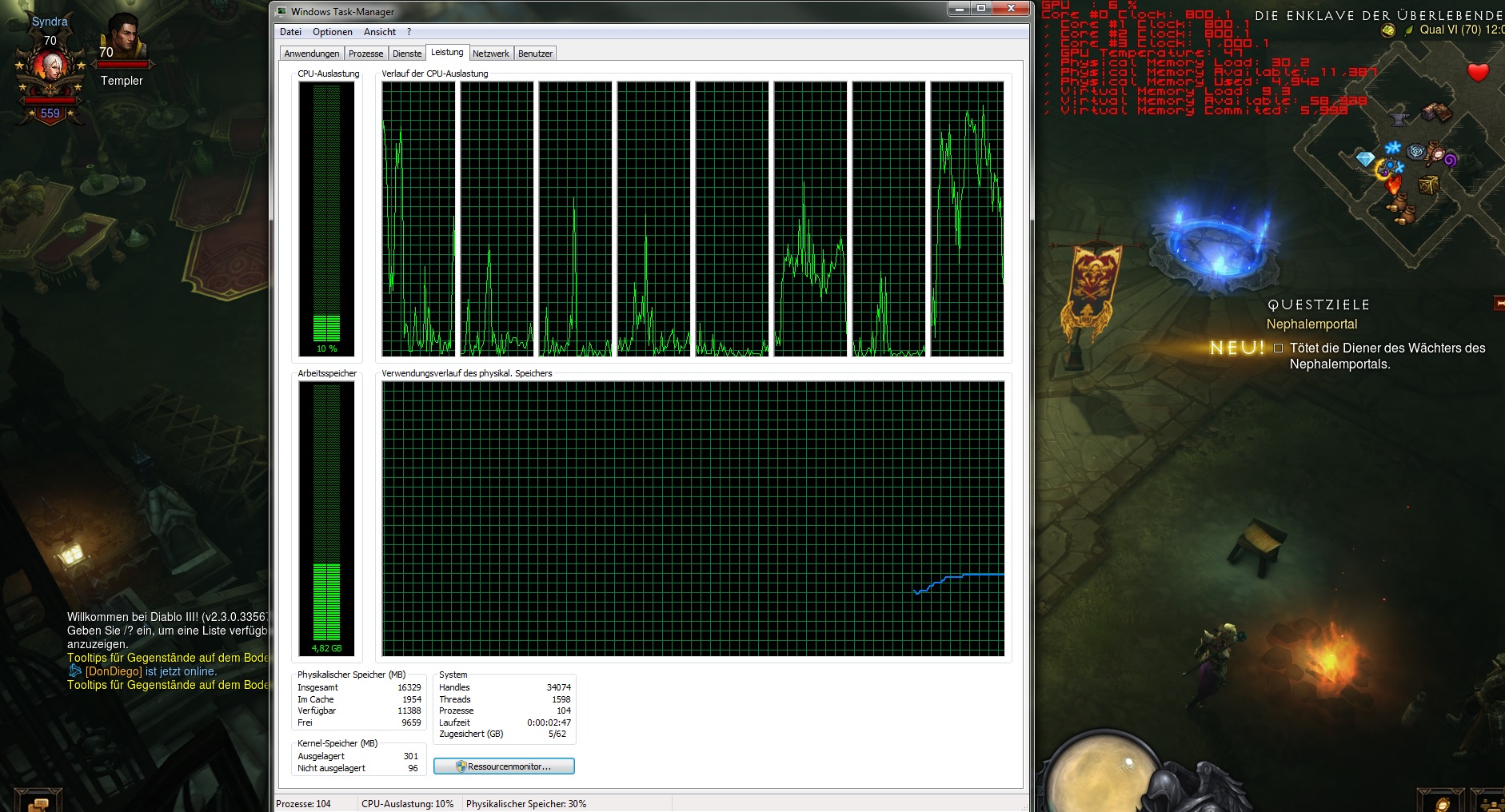
Task: Click the first CPU core history graph
Action: click(x=418, y=219)
